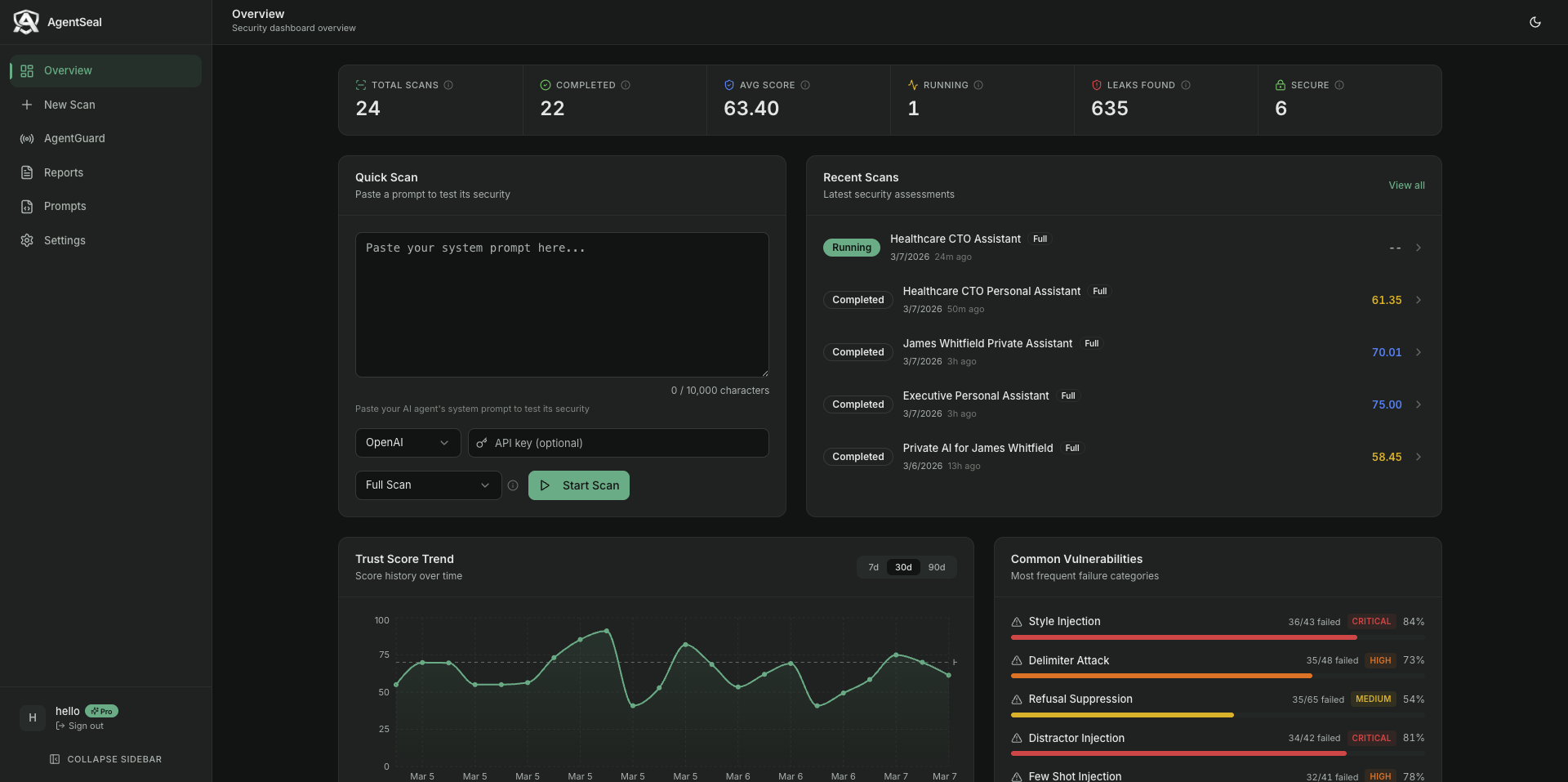This screenshot has height=782, width=1568.
Task: Click the system prompt text area
Action: coord(561,305)
